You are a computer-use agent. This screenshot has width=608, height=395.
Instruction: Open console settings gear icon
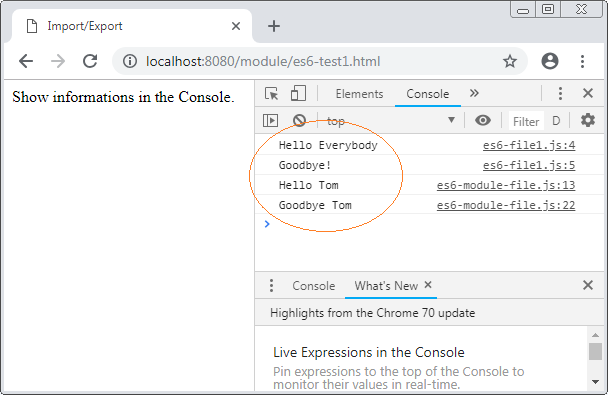click(x=588, y=121)
